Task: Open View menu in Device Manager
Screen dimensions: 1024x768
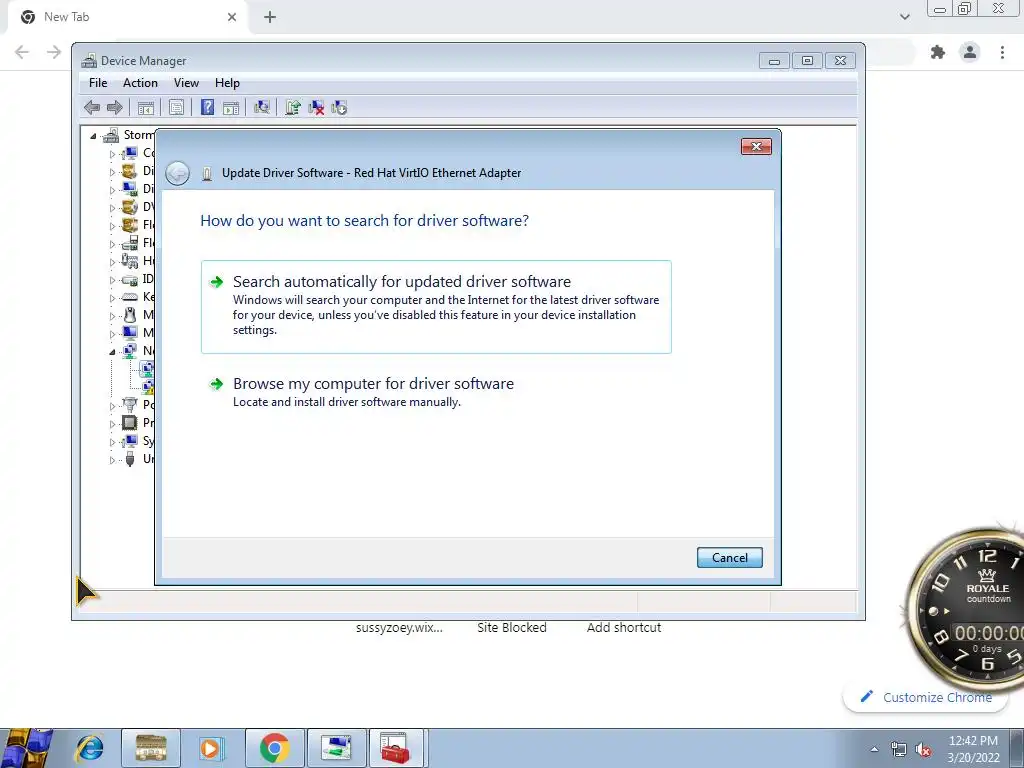Action: click(x=186, y=83)
